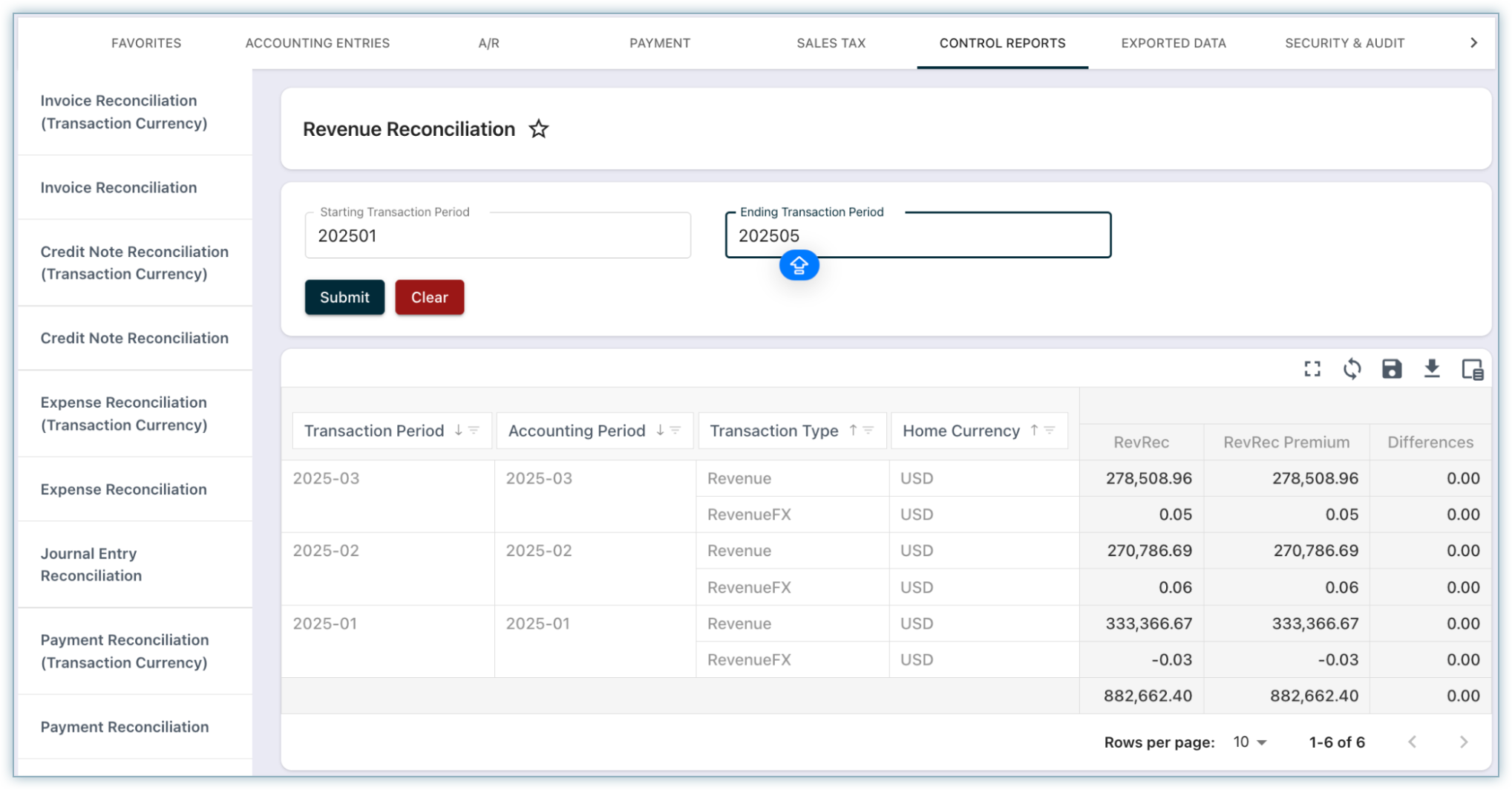Viewport: 1512px width, 790px height.
Task: Focus the Starting Transaction Period field
Action: (x=497, y=236)
